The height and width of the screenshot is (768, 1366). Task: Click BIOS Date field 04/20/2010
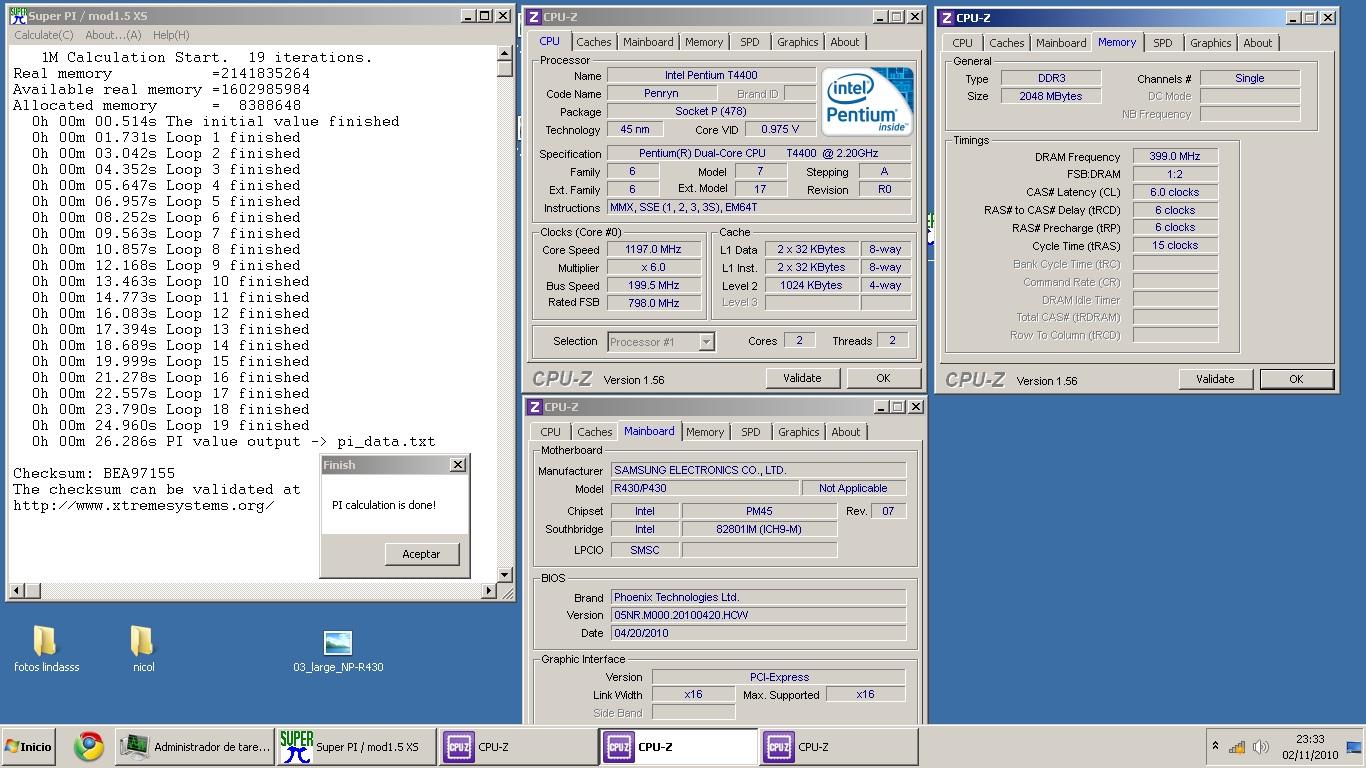(x=758, y=633)
